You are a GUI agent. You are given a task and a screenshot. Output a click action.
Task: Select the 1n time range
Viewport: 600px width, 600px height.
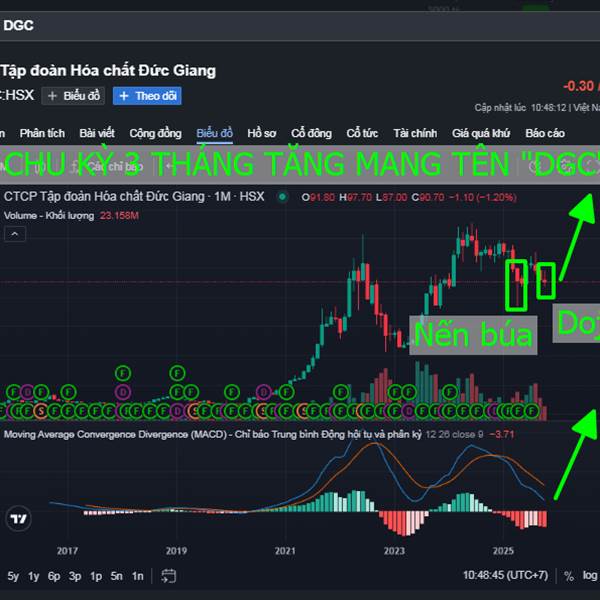coord(137,576)
